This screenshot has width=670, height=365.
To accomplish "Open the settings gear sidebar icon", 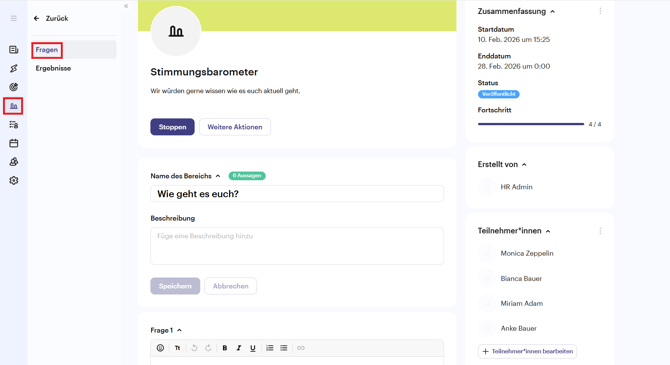I will click(14, 181).
